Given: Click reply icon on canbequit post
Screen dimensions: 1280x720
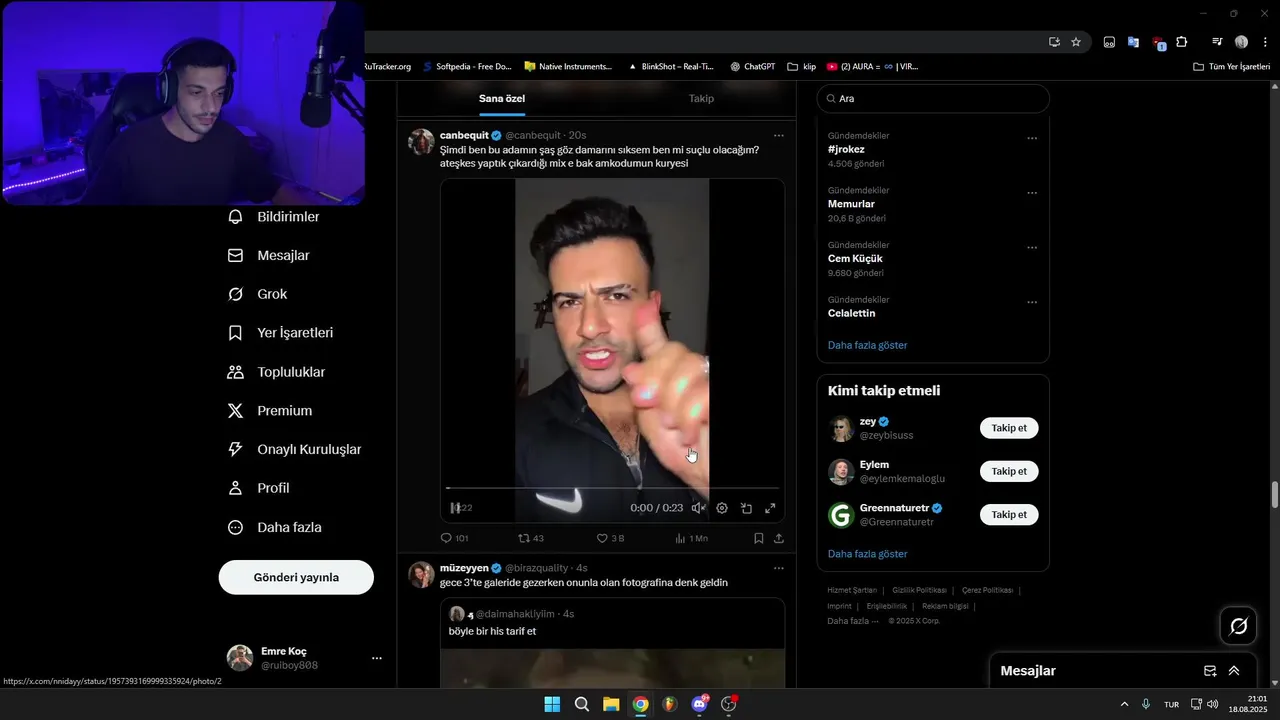Looking at the screenshot, I should tap(447, 538).
